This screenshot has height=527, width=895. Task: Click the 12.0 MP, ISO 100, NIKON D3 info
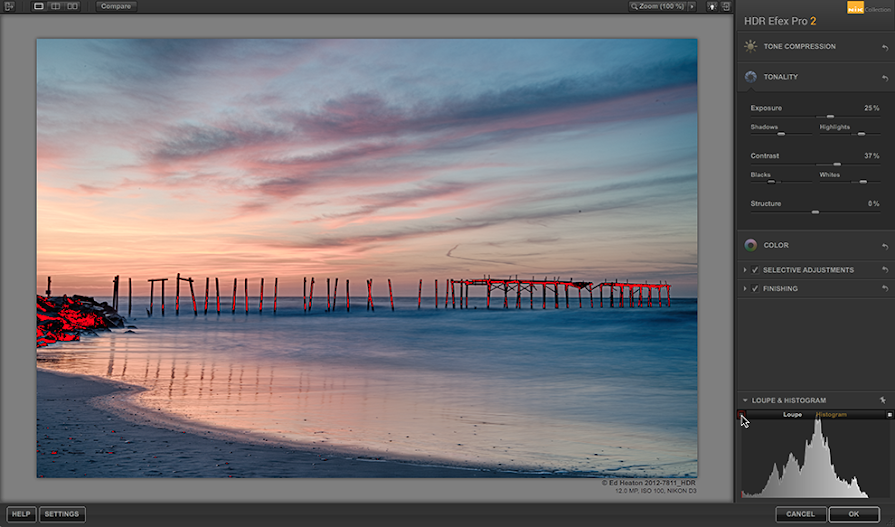655,490
